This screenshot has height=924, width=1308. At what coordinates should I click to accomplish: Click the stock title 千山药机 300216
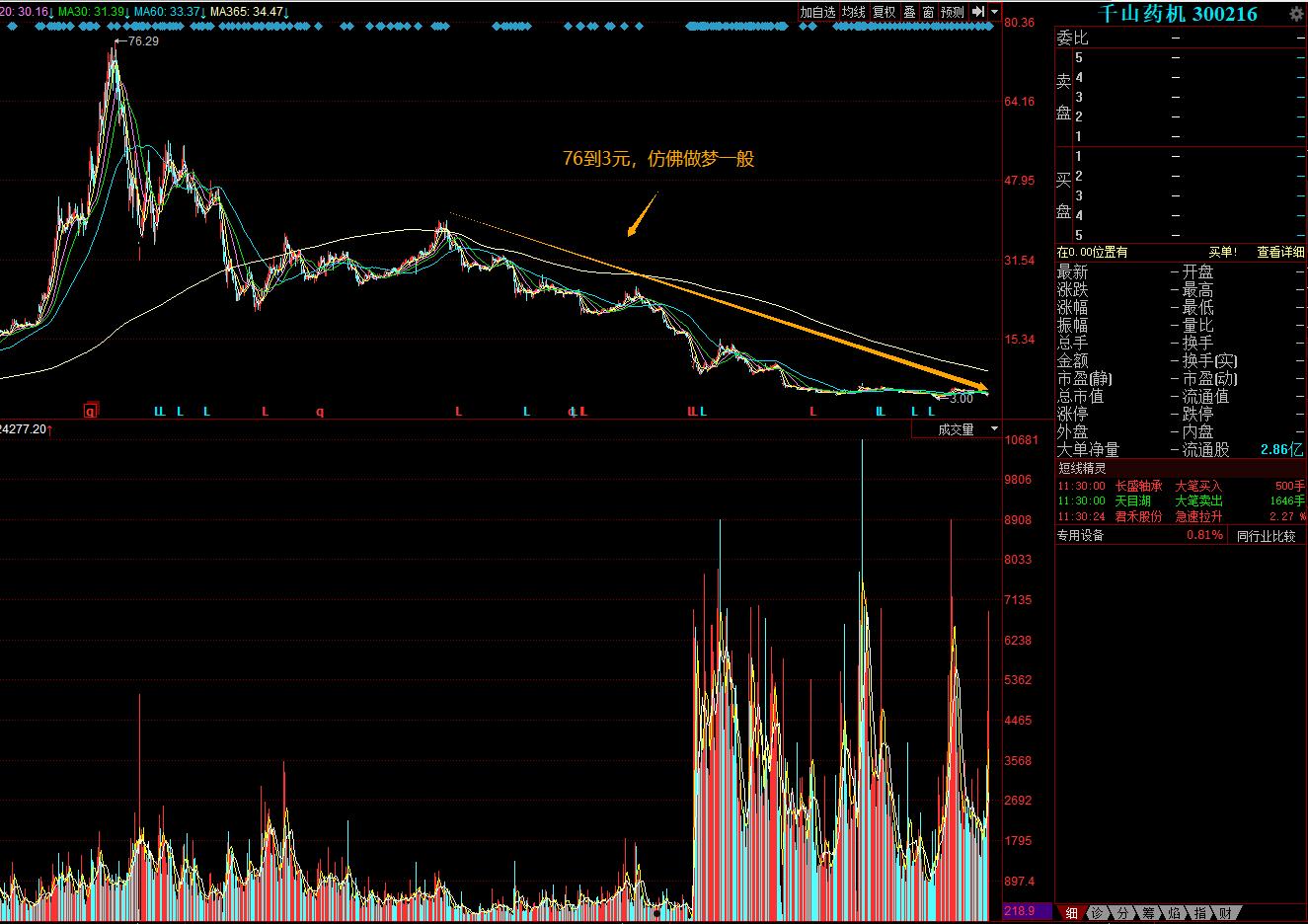coord(1177,13)
